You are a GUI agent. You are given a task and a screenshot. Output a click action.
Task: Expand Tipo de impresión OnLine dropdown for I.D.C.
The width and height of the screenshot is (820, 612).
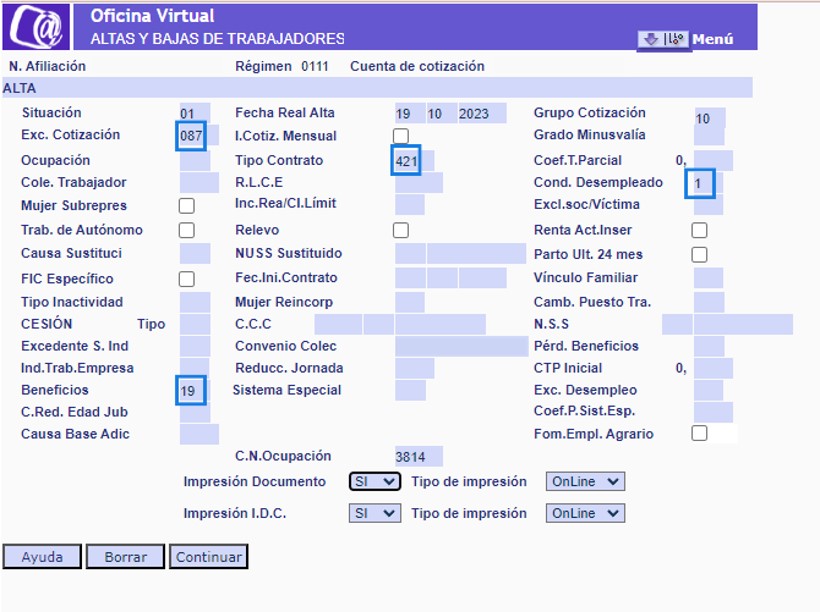point(585,513)
